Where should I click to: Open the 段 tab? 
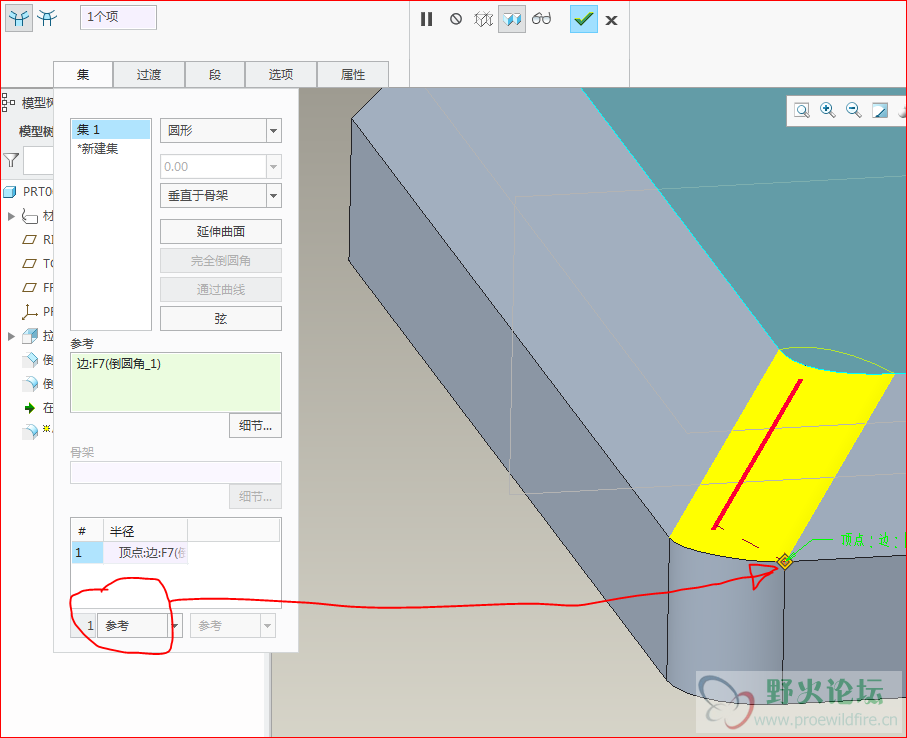[x=215, y=75]
